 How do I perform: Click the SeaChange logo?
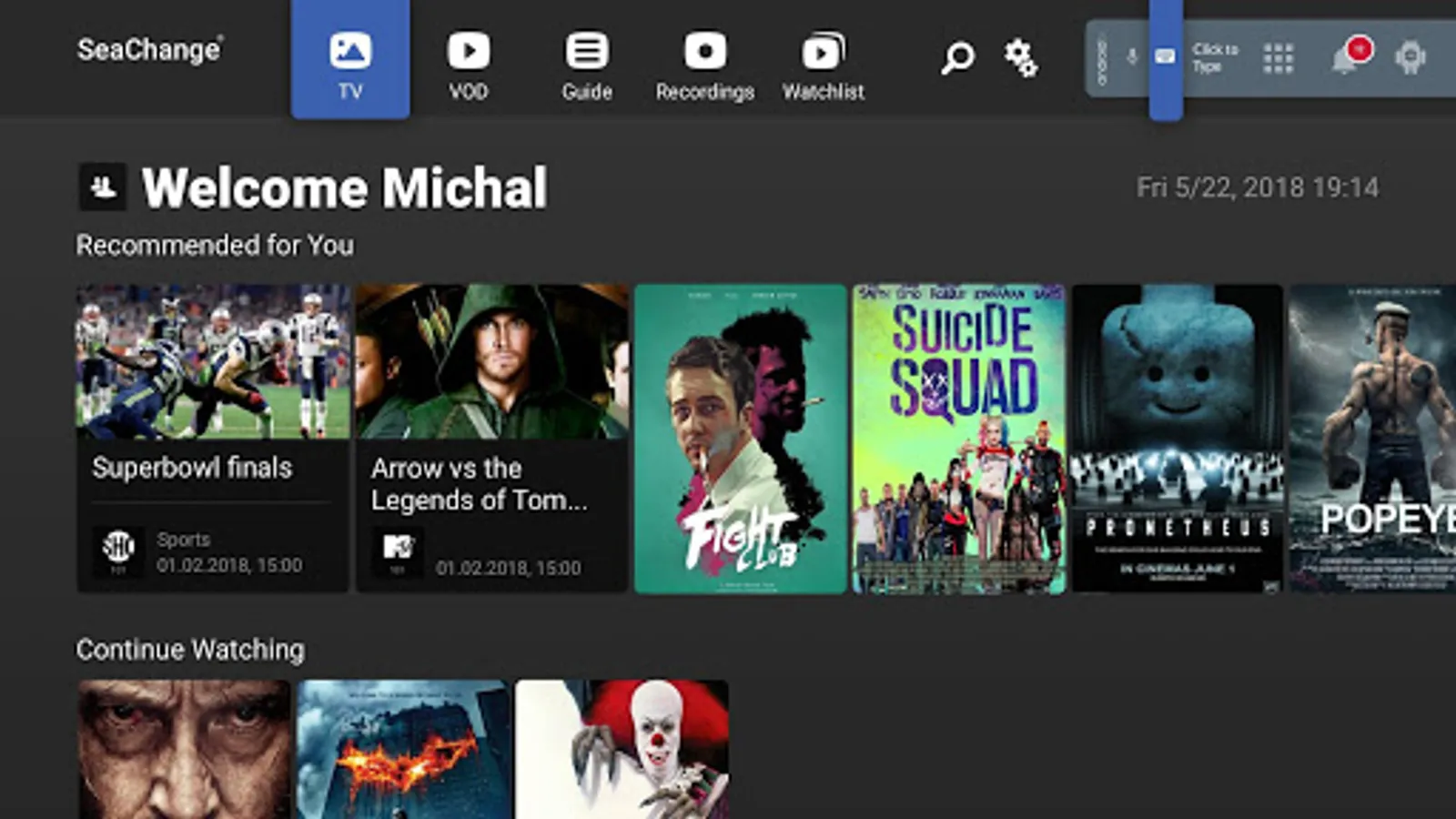click(150, 49)
